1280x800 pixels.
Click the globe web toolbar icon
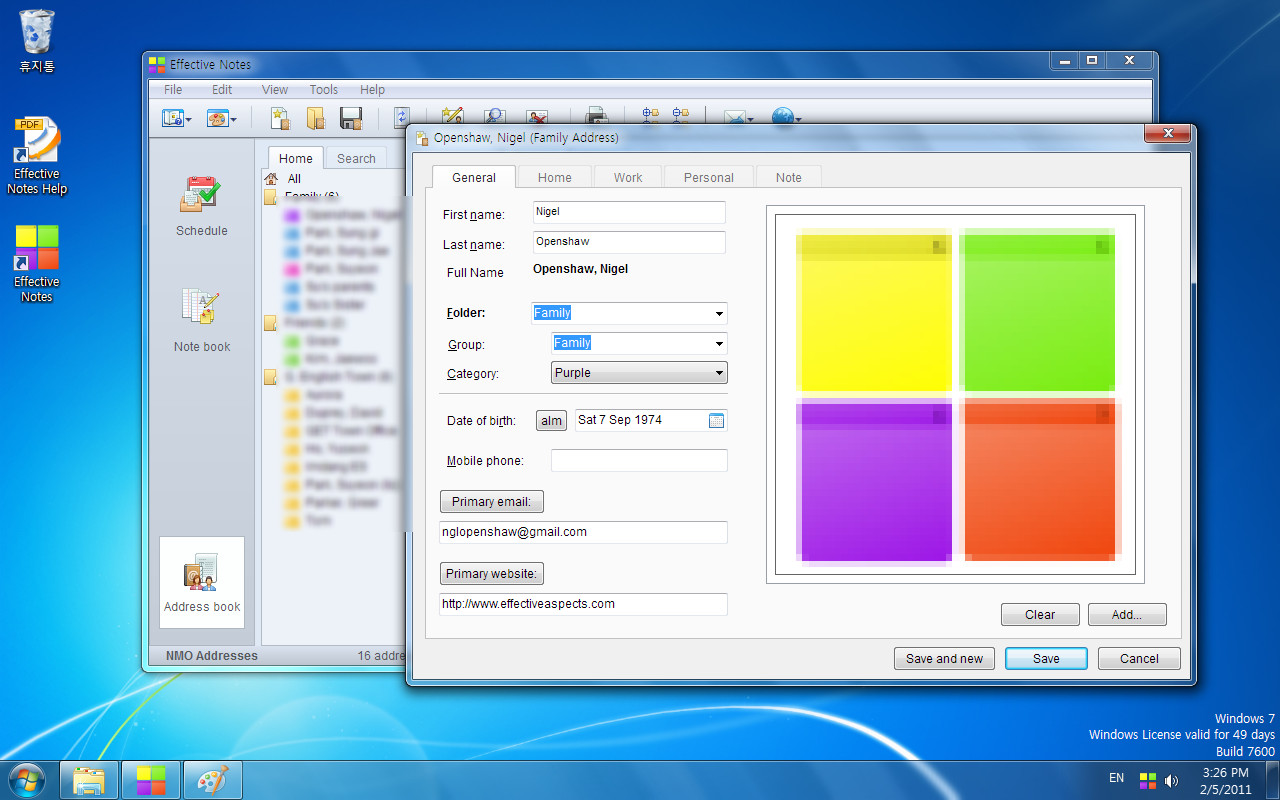783,116
